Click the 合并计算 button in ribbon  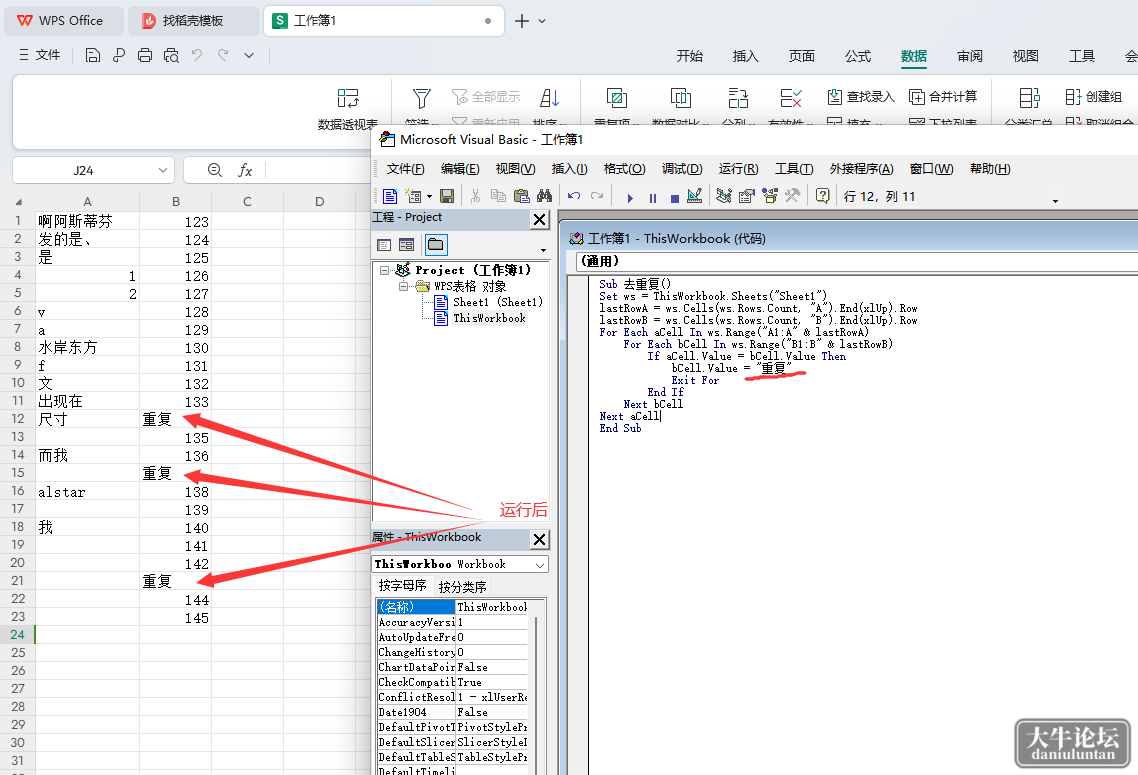[943, 97]
